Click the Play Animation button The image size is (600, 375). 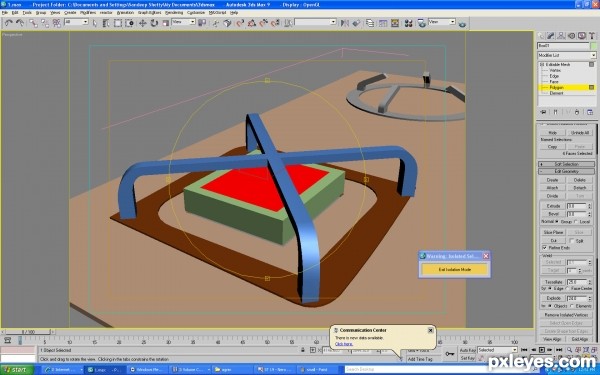click(541, 350)
